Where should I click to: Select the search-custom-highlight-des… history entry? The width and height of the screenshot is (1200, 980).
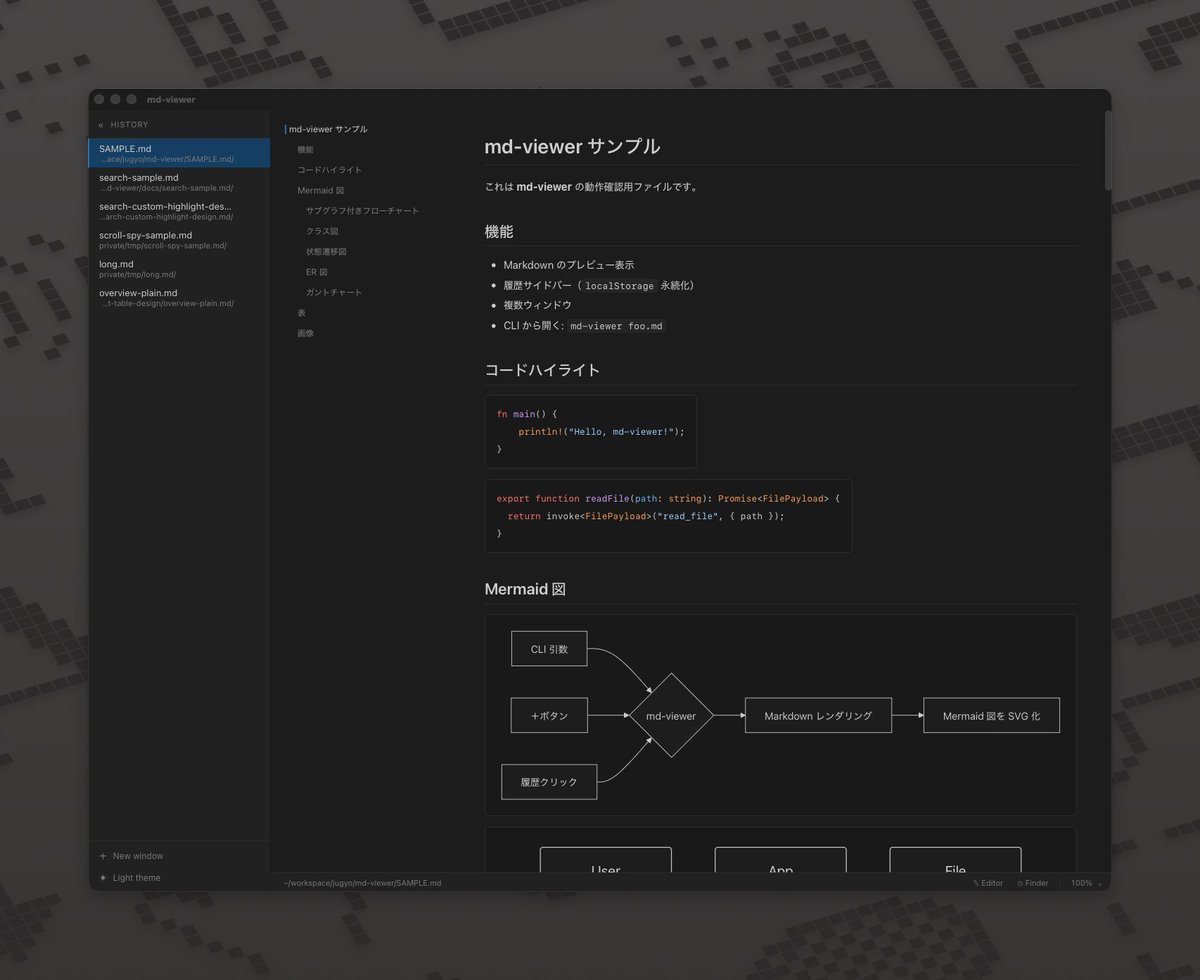(180, 211)
